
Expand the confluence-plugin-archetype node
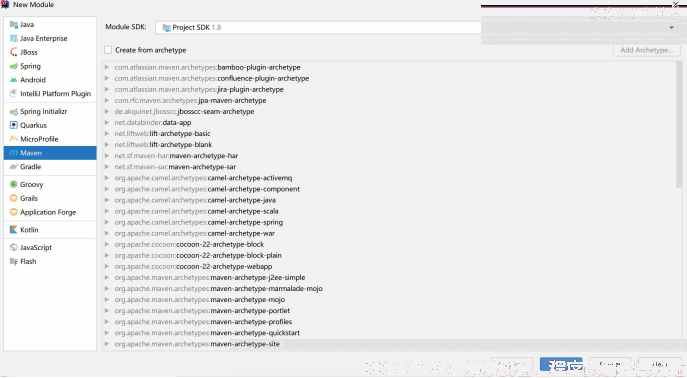106,78
